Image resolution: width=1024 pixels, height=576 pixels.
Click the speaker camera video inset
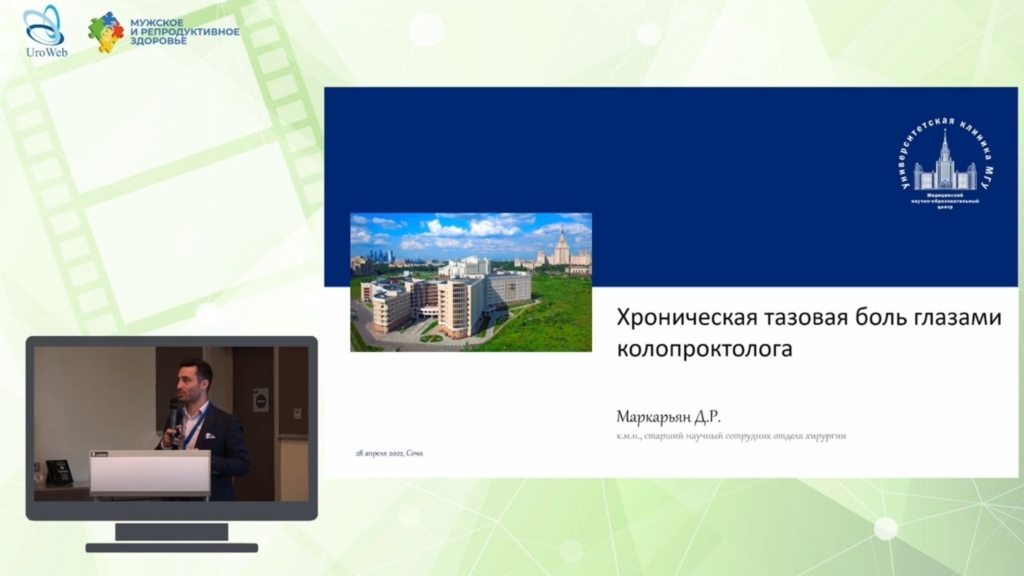tap(171, 423)
